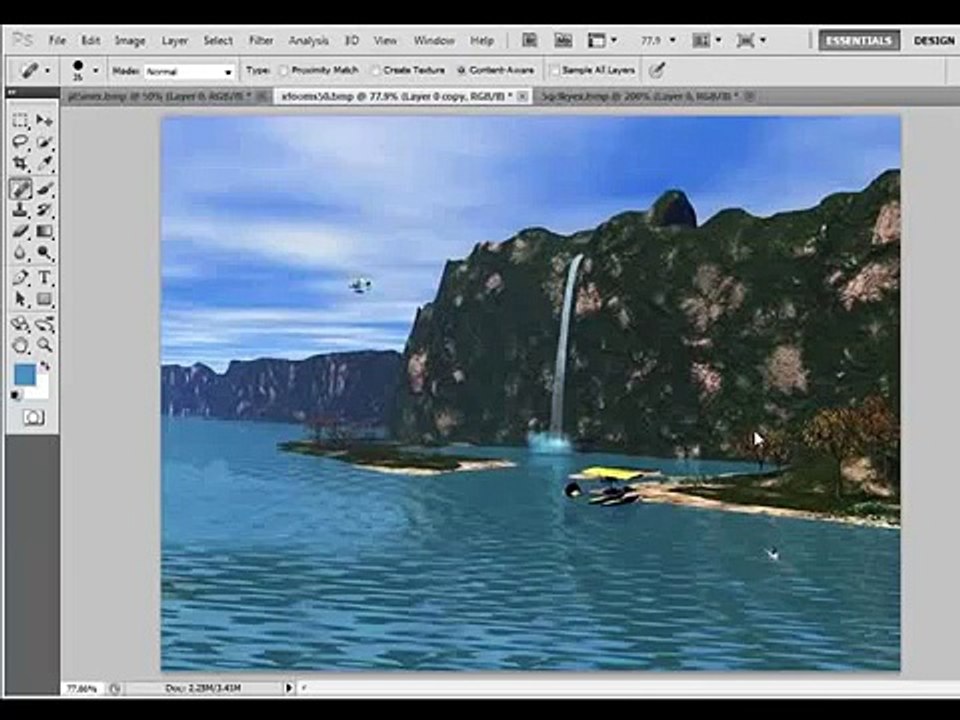Open the Edit menu
This screenshot has width=960, height=720.
[x=91, y=40]
